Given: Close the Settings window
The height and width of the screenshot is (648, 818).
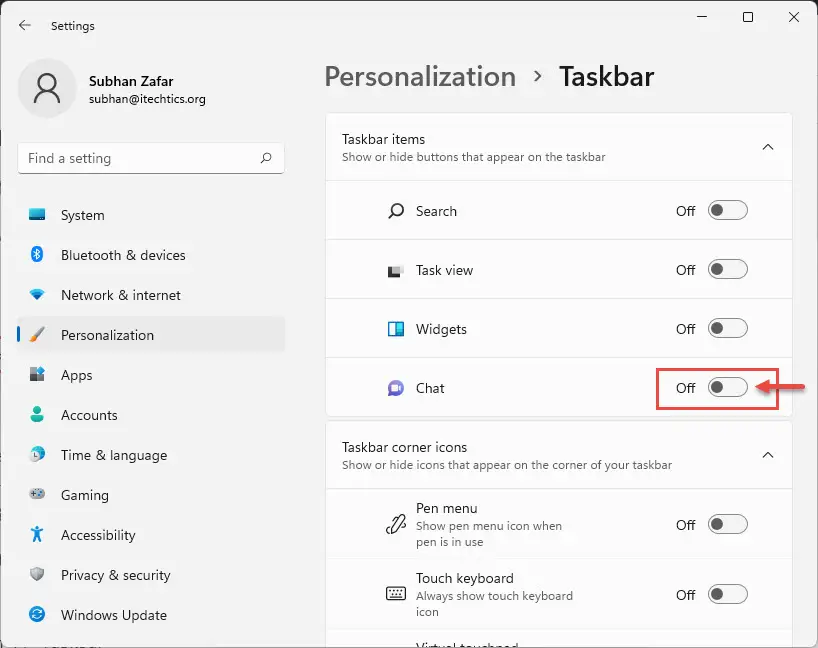Looking at the screenshot, I should coord(793,17).
